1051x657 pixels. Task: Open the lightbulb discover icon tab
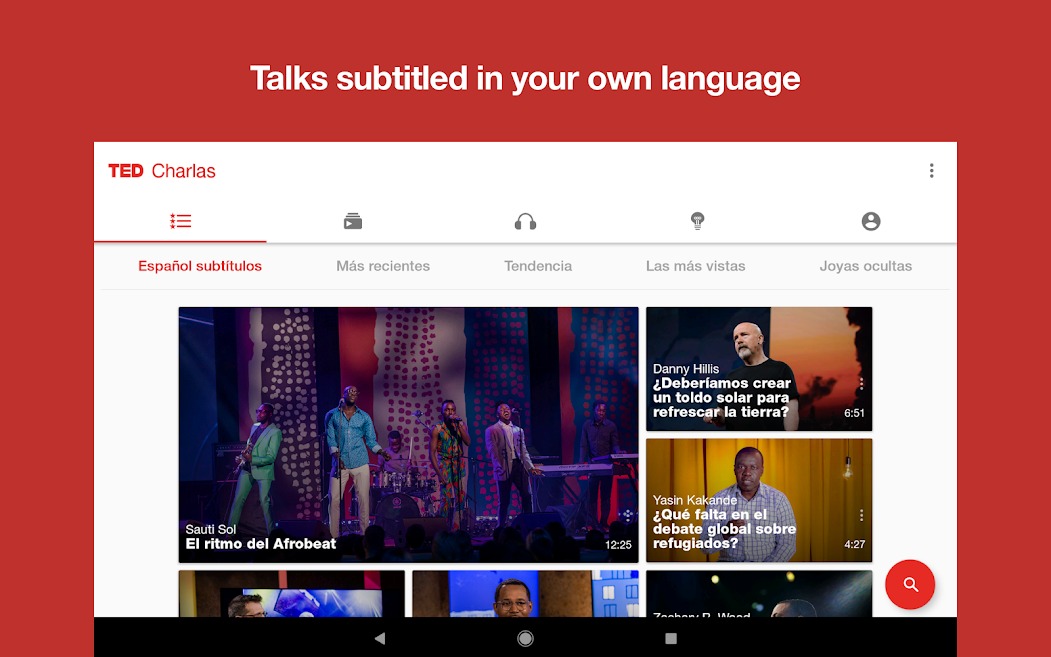pyautogui.click(x=698, y=221)
